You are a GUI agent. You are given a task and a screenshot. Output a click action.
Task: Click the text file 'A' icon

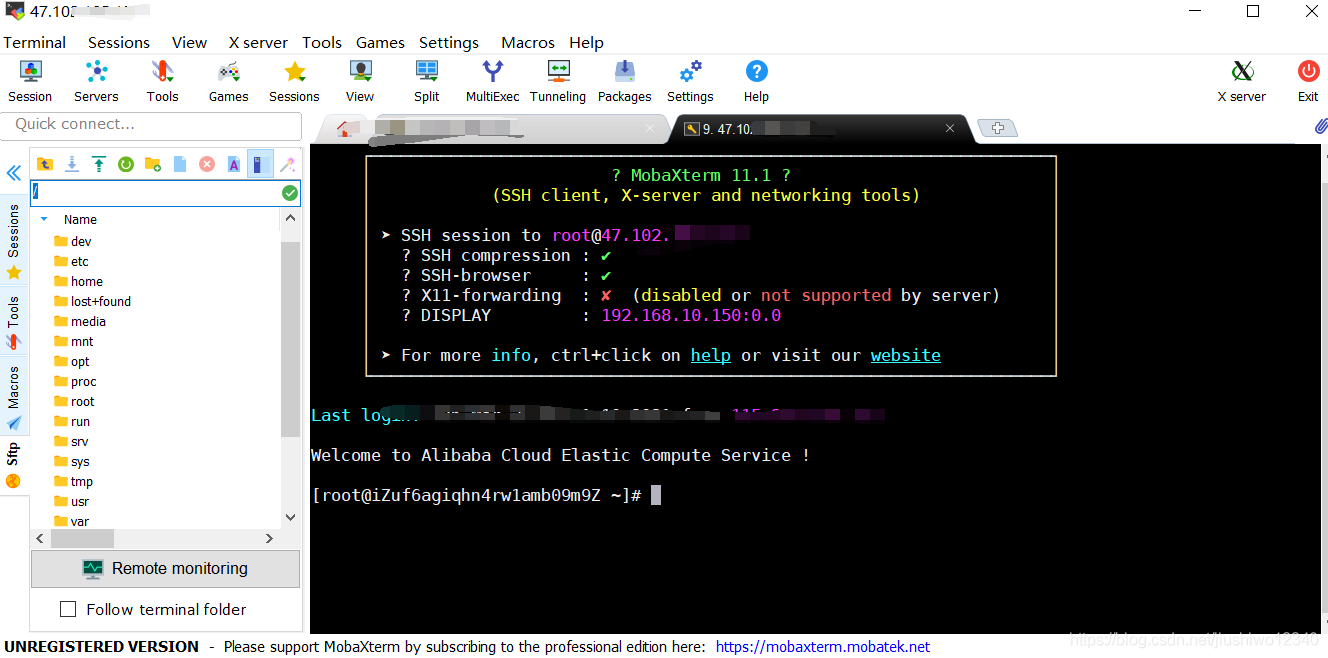[234, 164]
